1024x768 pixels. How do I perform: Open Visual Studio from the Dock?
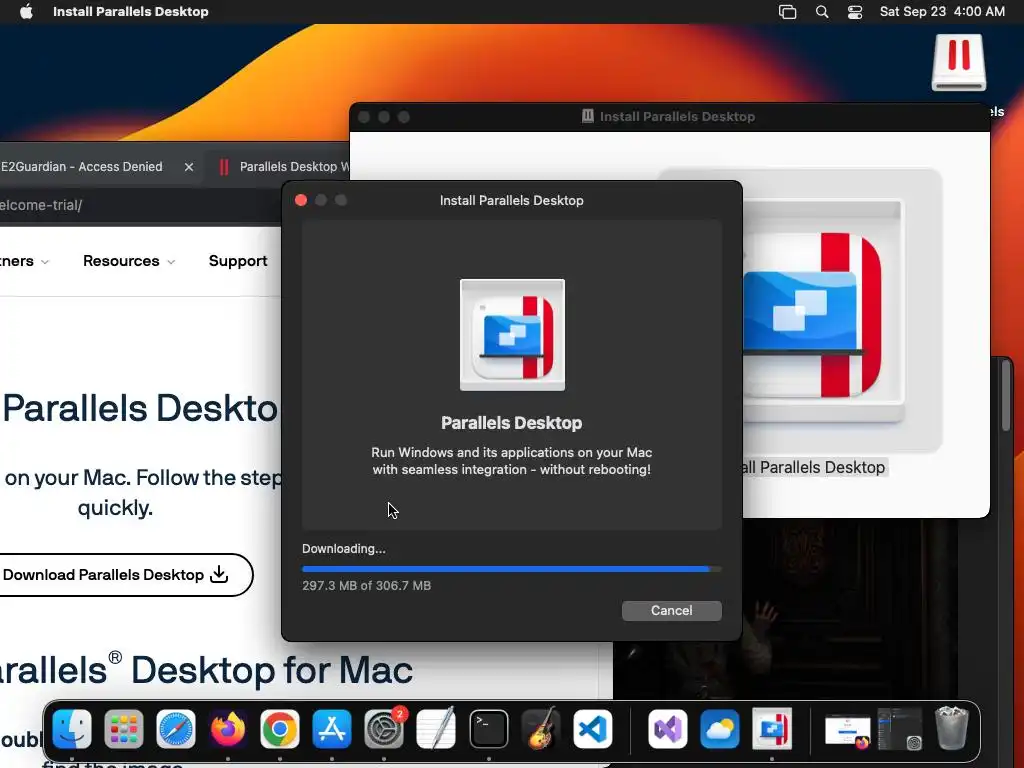(667, 729)
